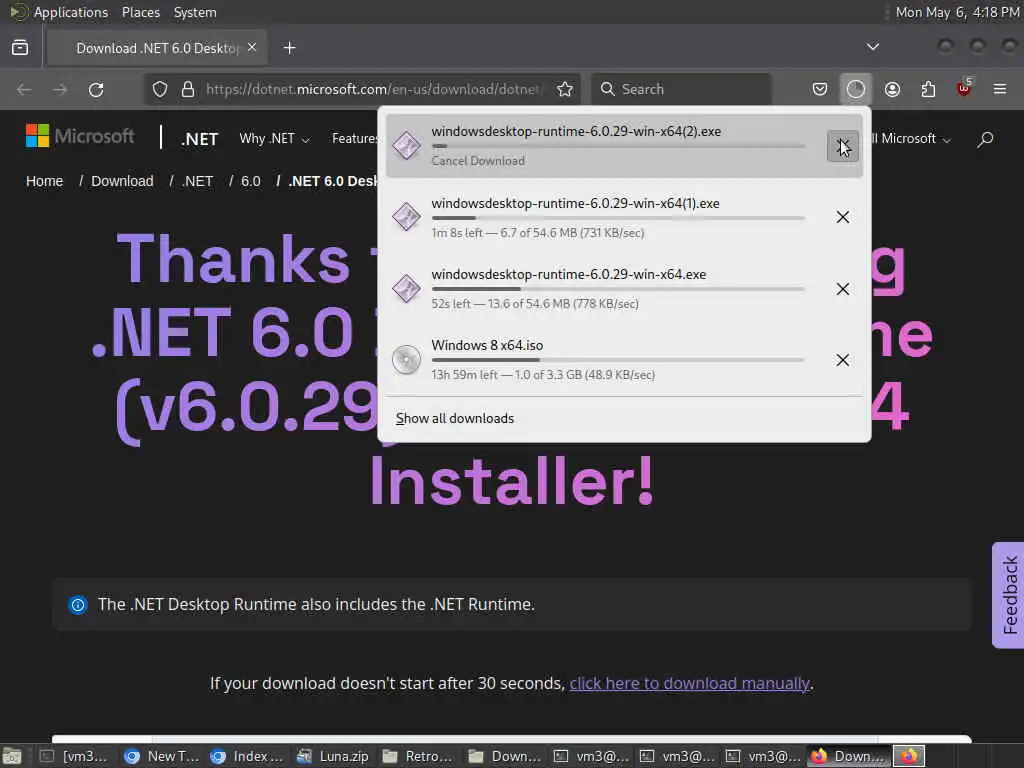This screenshot has height=768, width=1024.
Task: Open the Places menu
Action: tap(141, 12)
